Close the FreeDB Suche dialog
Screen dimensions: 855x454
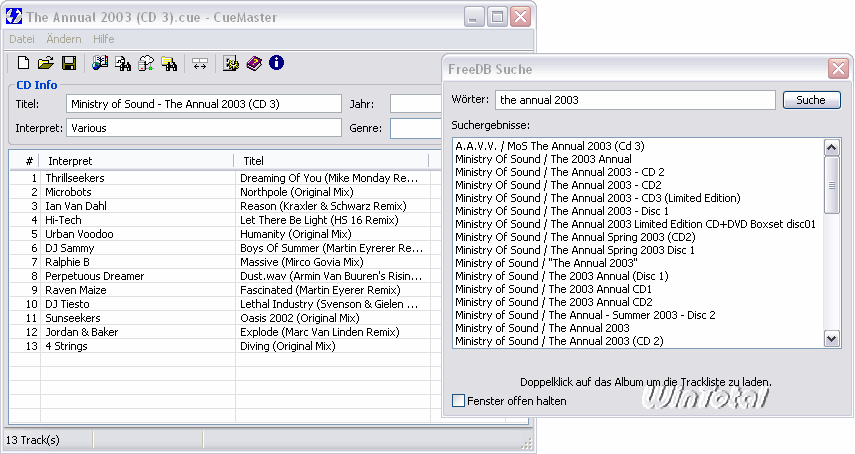coord(838,69)
